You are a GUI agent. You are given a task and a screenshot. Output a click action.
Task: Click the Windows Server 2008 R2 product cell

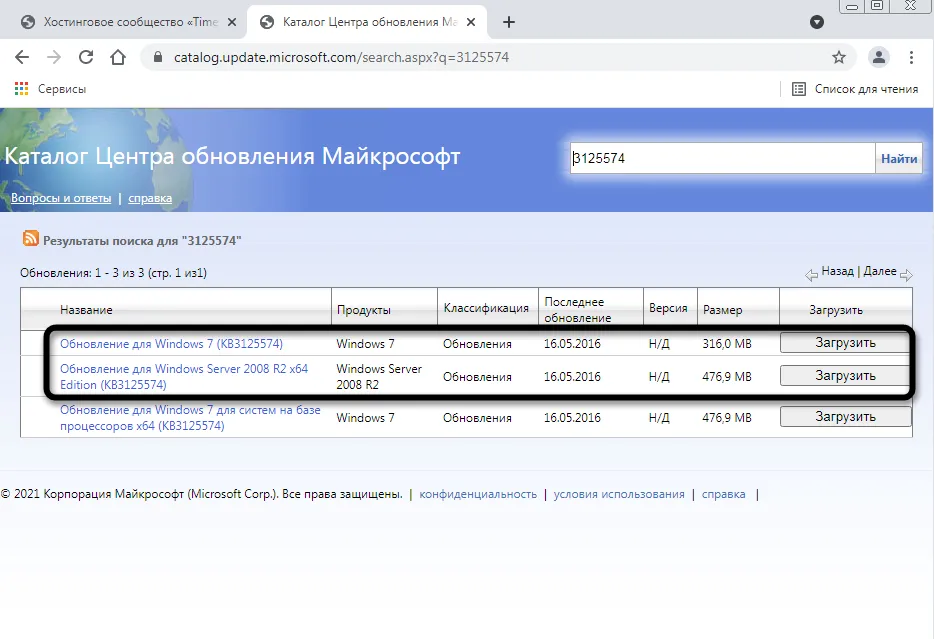tap(379, 376)
